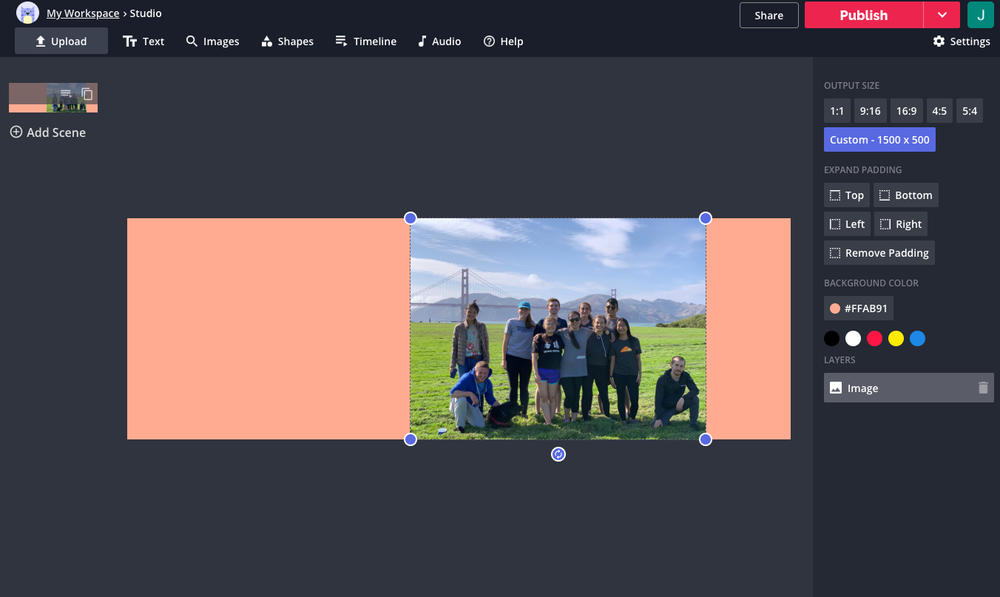The image size is (1000, 597).
Task: Duplicate the scene using the copy icon on thumbnail
Action: point(86,91)
